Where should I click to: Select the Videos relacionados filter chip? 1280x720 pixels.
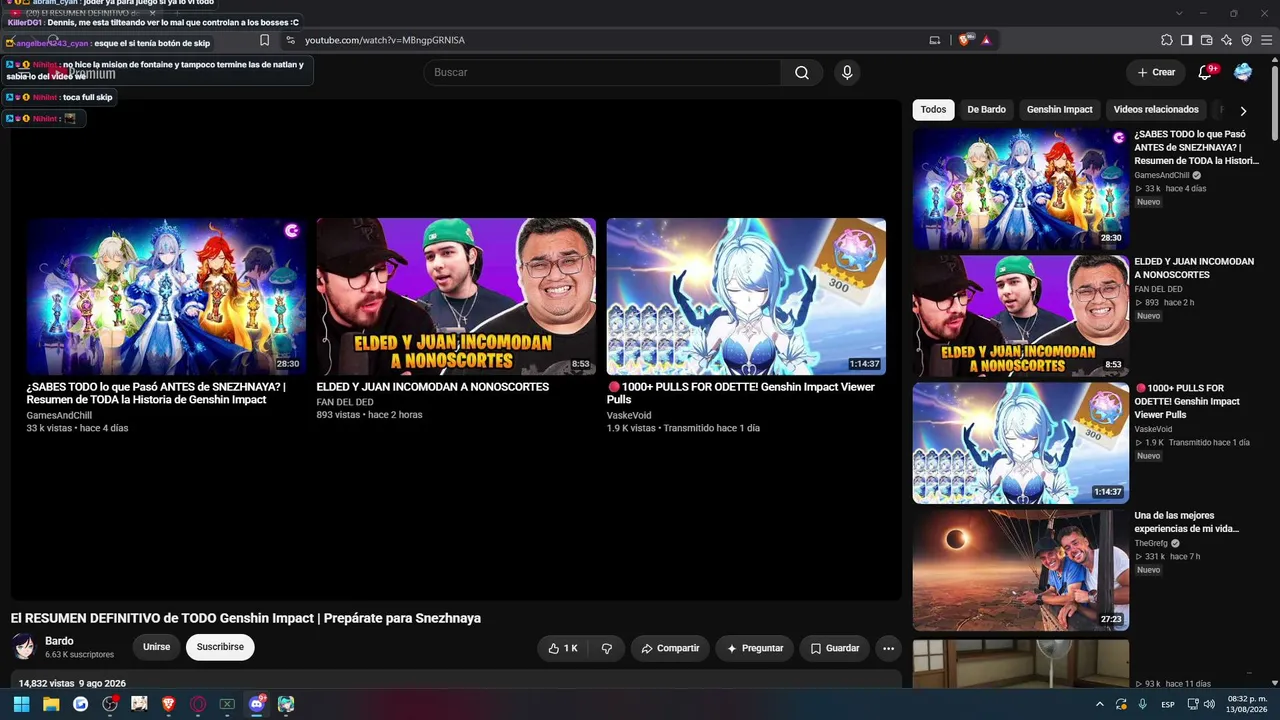pyautogui.click(x=1156, y=110)
